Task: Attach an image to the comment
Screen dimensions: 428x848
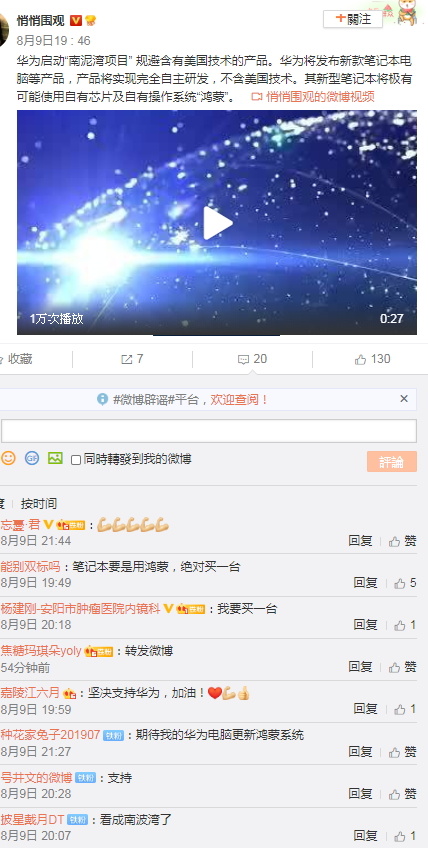Action: tap(55, 458)
